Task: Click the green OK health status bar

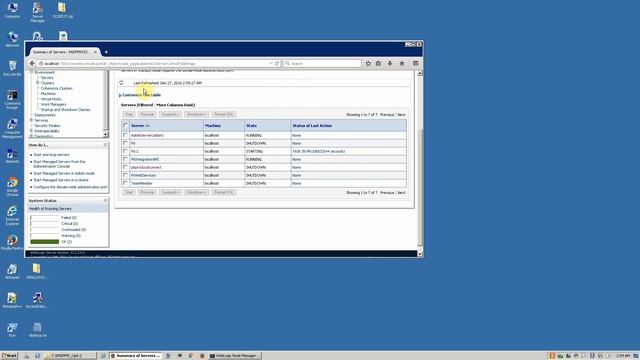Action: pyautogui.click(x=44, y=242)
